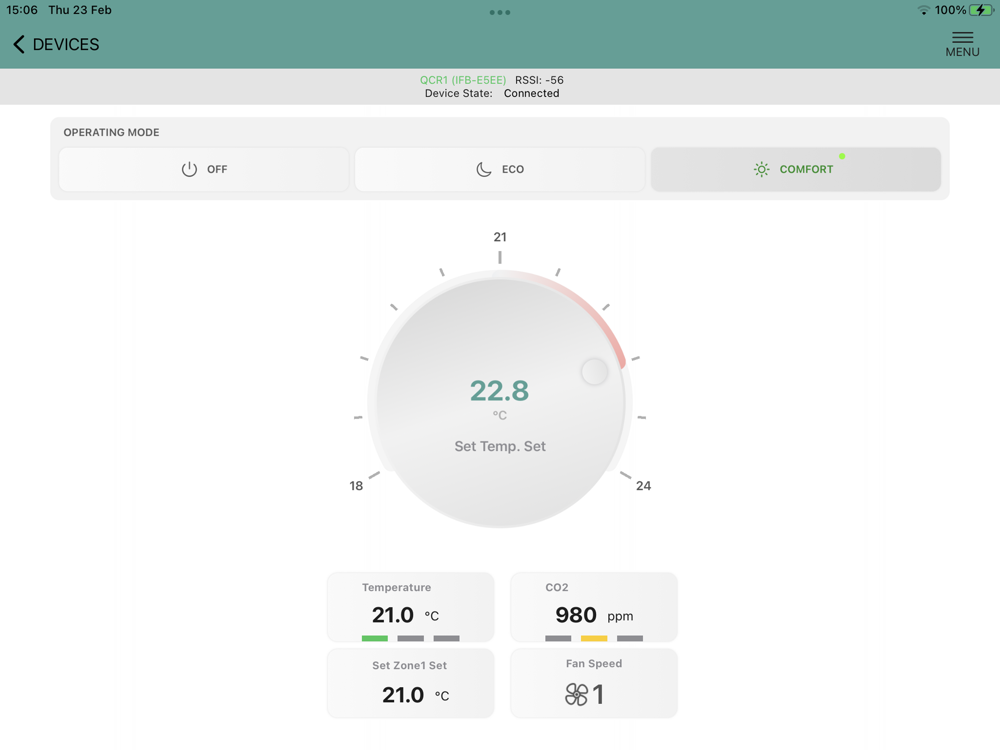Tap the Set Temp. Set label

tap(500, 446)
